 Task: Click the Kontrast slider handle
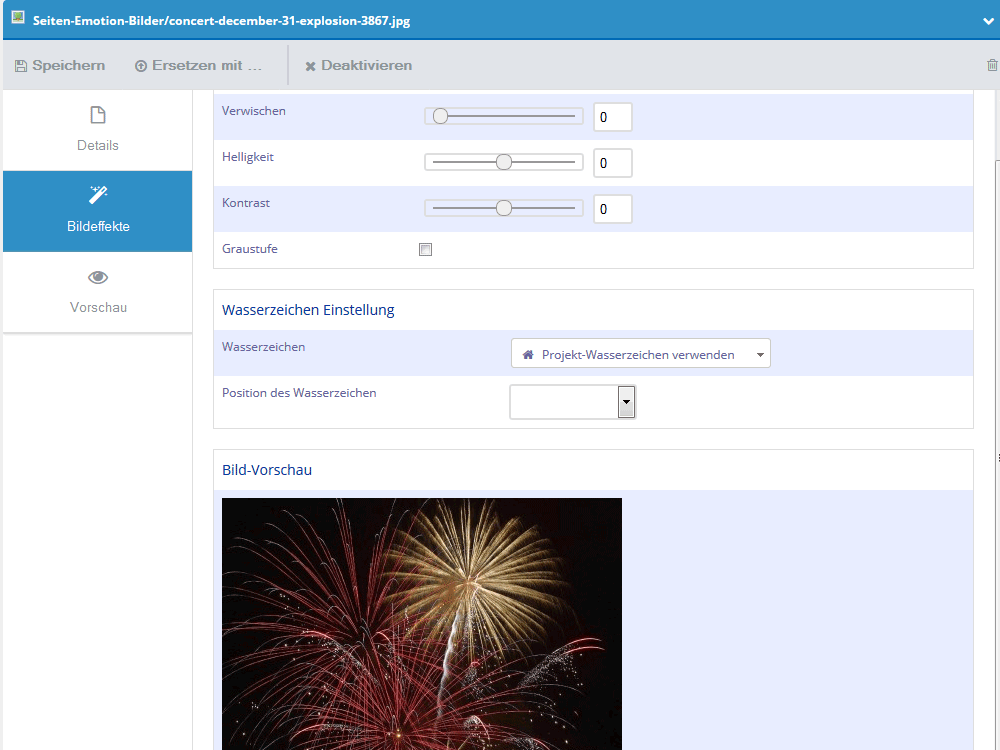pyautogui.click(x=504, y=208)
